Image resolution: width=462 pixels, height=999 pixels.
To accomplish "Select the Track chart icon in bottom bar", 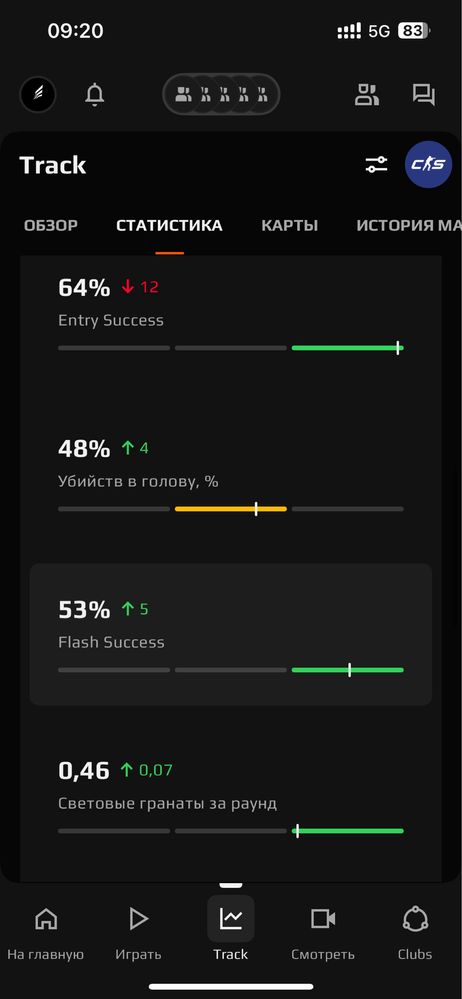I will point(231,919).
